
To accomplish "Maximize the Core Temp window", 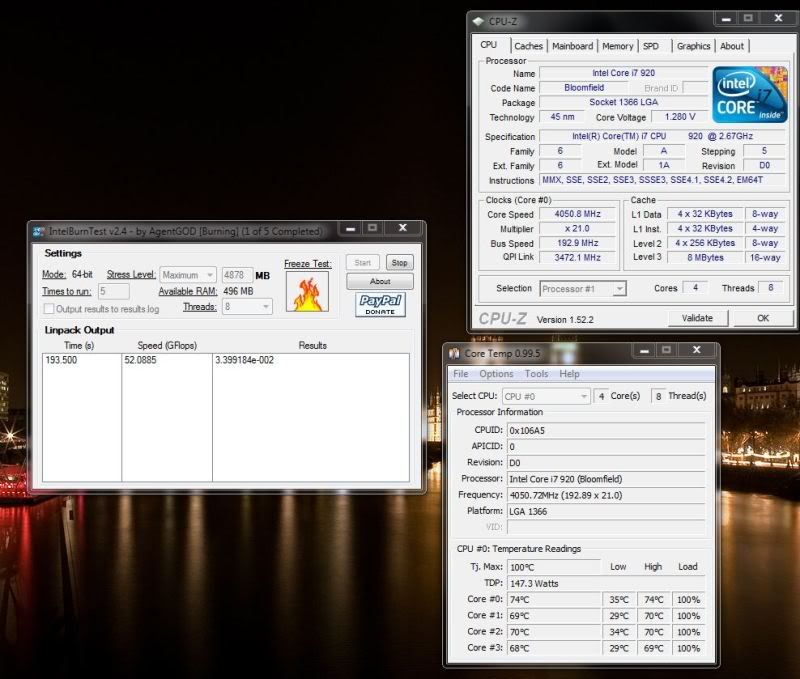I will (666, 350).
